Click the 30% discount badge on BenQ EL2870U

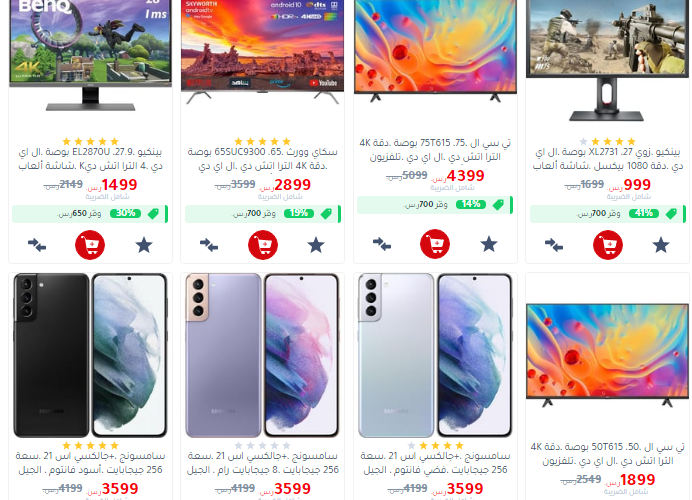point(125,214)
